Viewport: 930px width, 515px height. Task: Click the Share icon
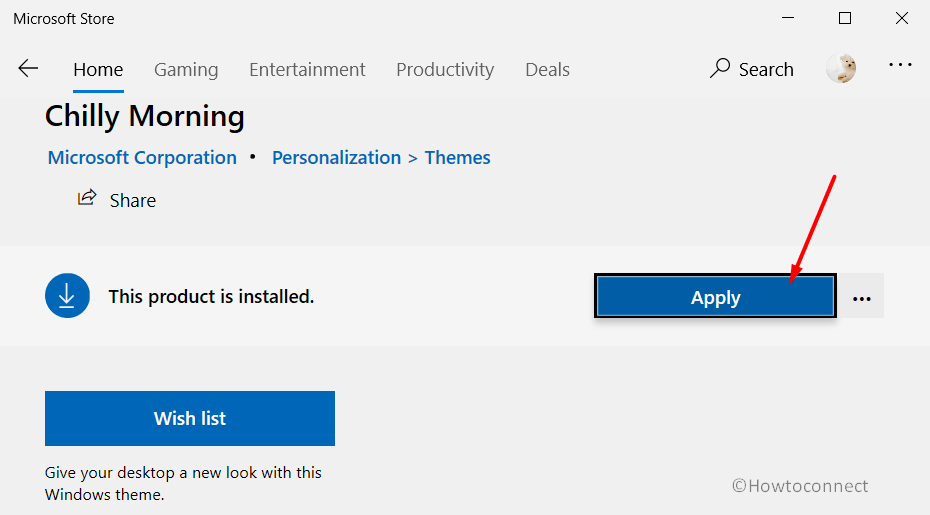(x=87, y=198)
